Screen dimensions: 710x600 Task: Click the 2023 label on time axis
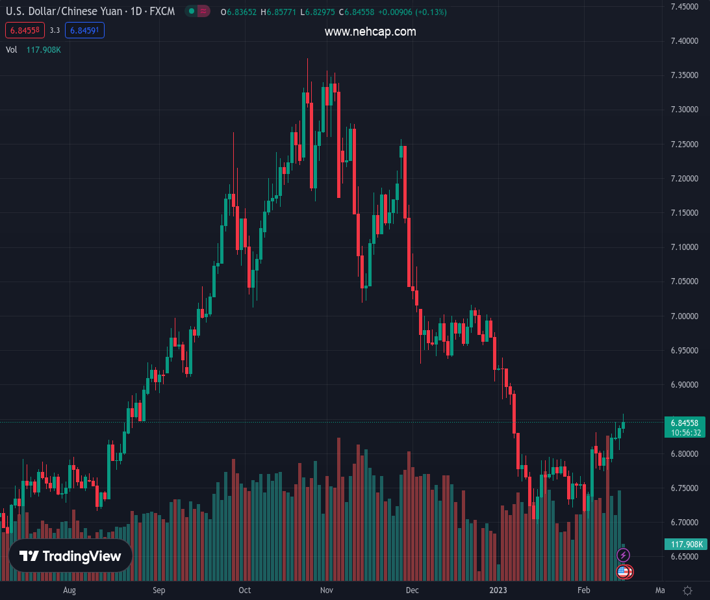(x=498, y=591)
